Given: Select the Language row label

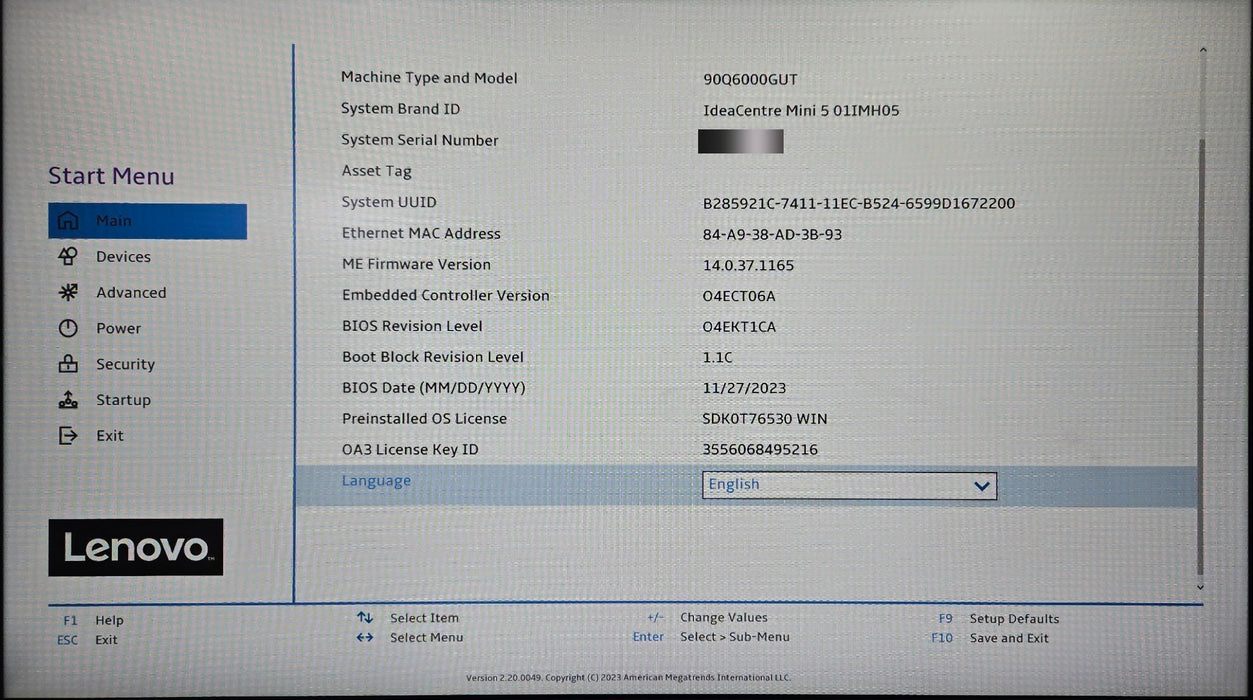Looking at the screenshot, I should click(x=376, y=481).
